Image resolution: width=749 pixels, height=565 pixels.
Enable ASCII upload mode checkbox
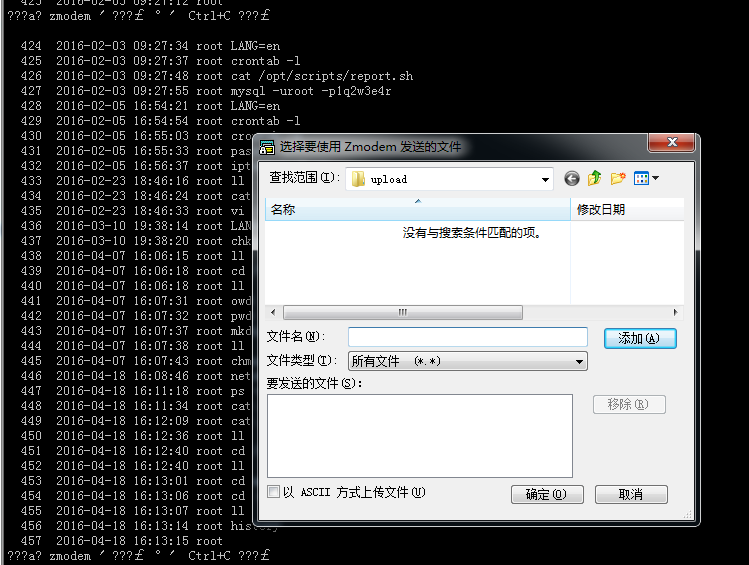tap(274, 492)
